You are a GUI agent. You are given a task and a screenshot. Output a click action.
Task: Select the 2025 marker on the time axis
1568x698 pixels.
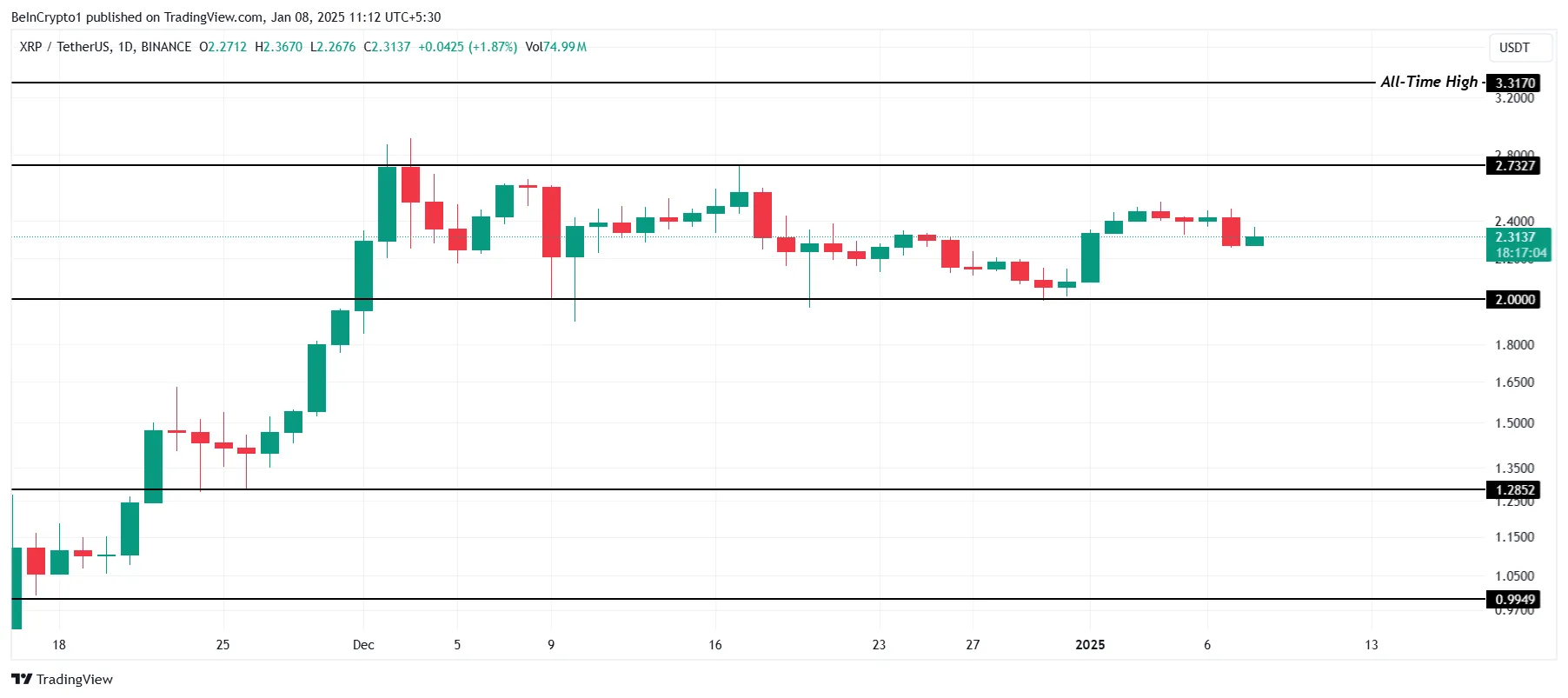(x=1090, y=645)
